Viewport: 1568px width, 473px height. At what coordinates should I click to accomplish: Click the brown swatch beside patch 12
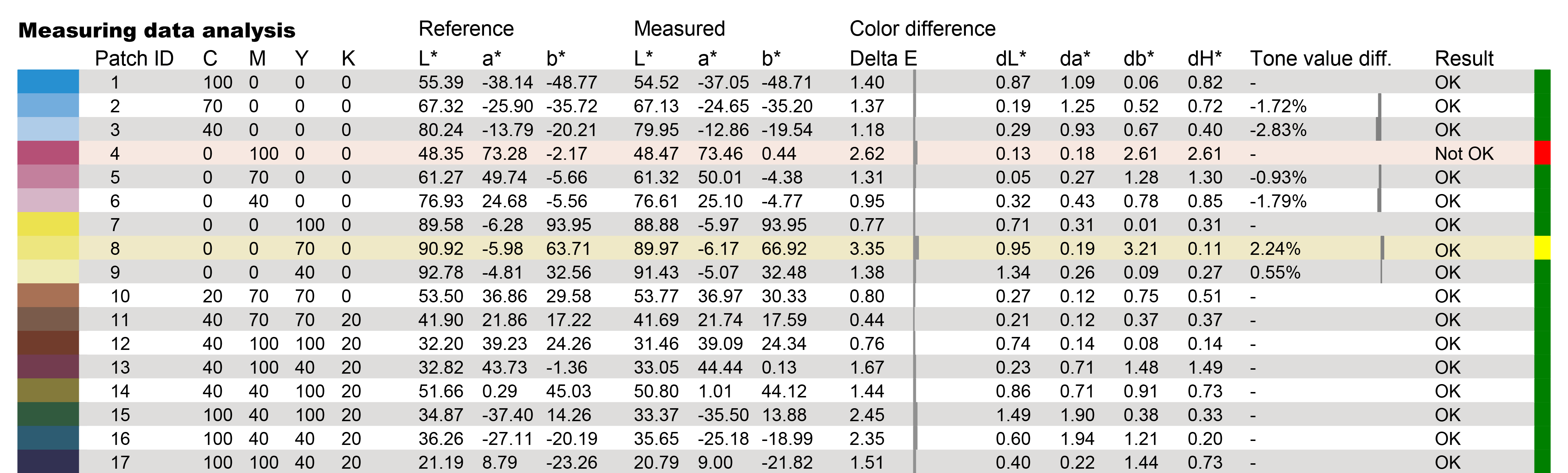coord(48,343)
